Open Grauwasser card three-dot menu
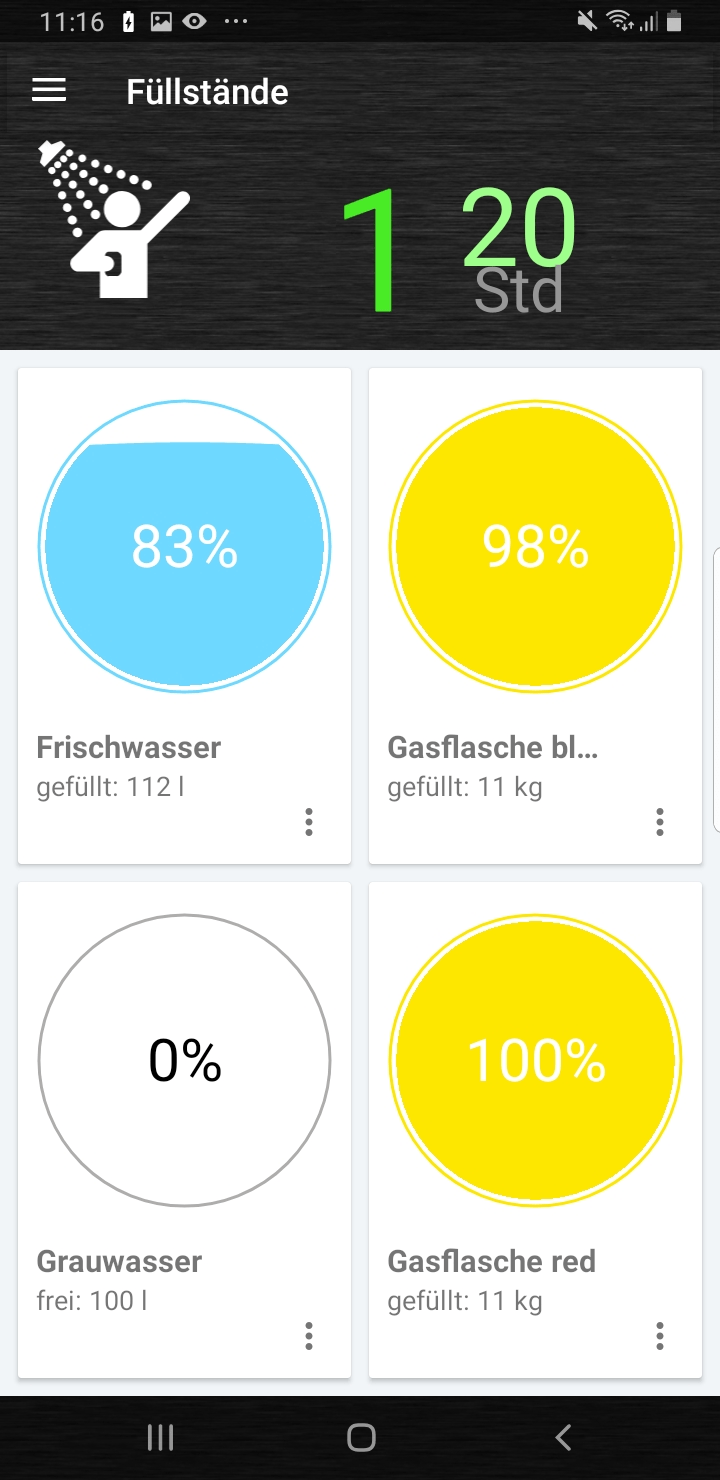This screenshot has height=1480, width=720. click(x=309, y=1336)
